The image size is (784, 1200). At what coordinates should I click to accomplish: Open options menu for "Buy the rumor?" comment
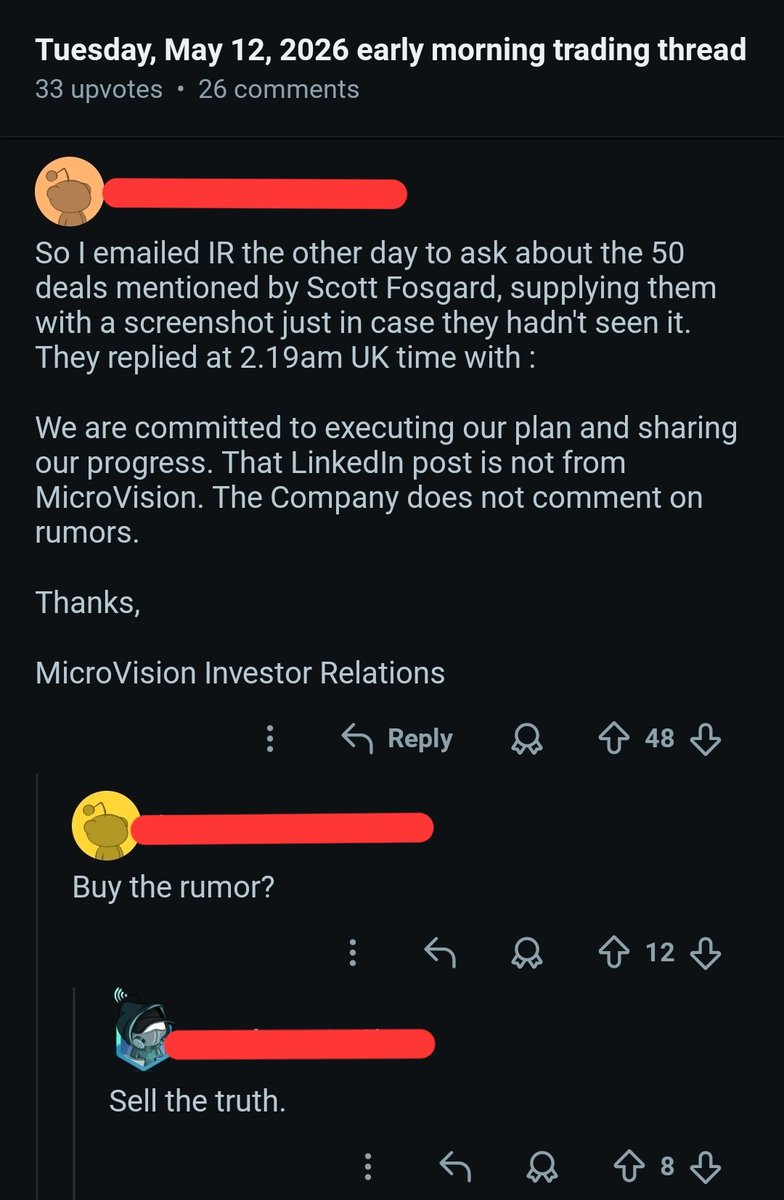point(352,953)
